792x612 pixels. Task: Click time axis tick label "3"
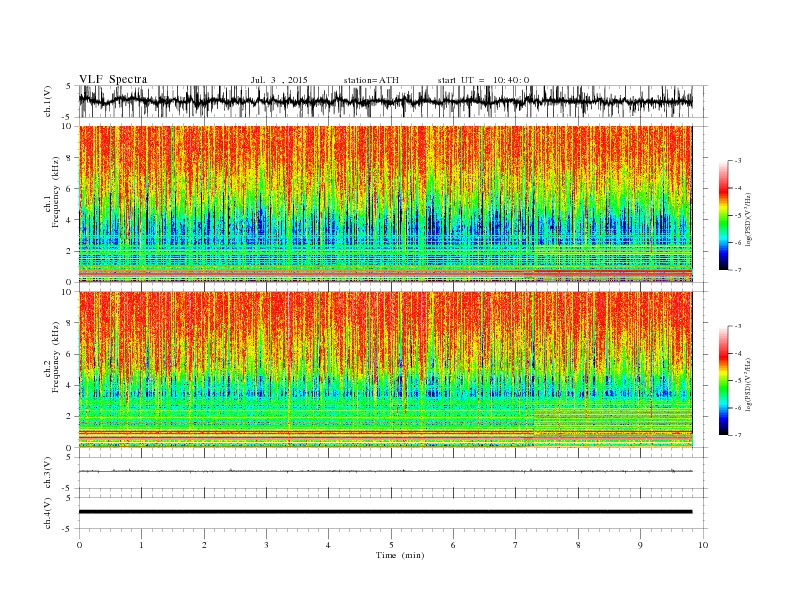tap(266, 545)
